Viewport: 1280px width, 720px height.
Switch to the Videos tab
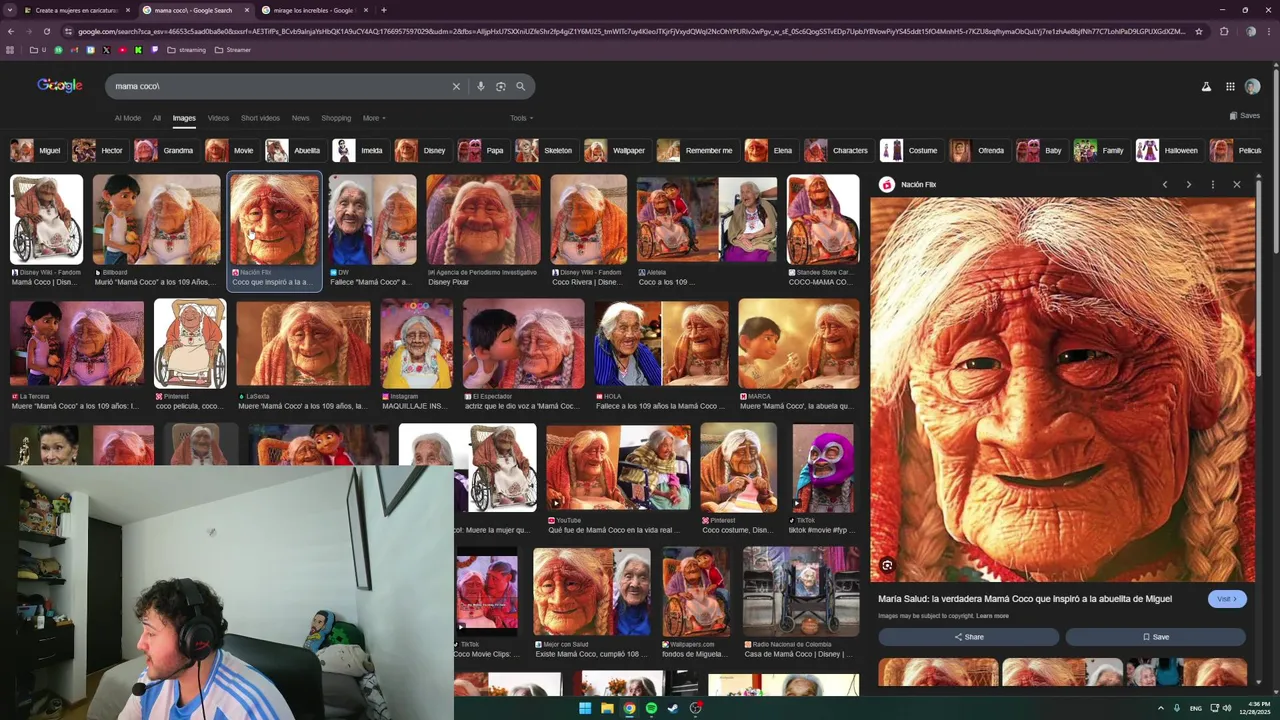tap(218, 118)
